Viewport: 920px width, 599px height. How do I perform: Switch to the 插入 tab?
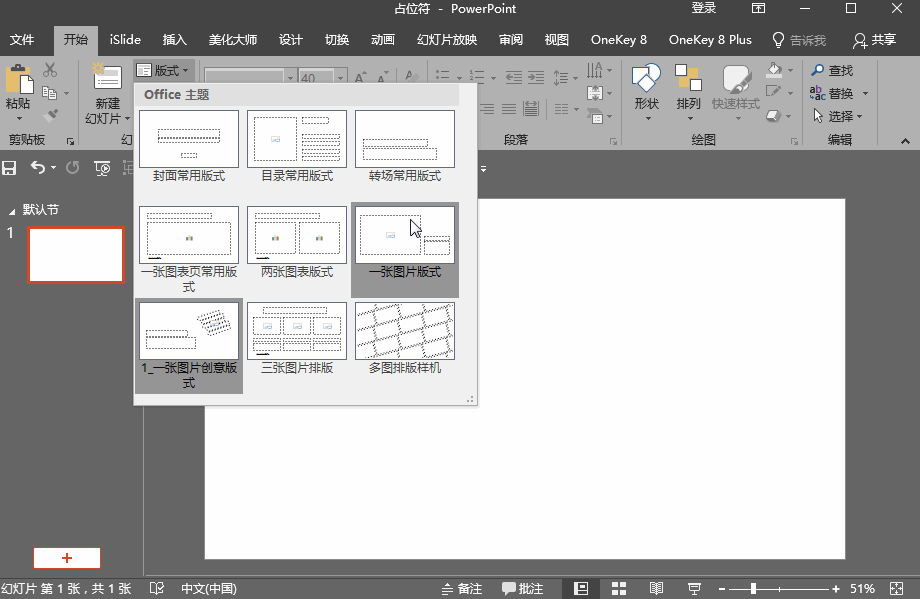coord(174,40)
